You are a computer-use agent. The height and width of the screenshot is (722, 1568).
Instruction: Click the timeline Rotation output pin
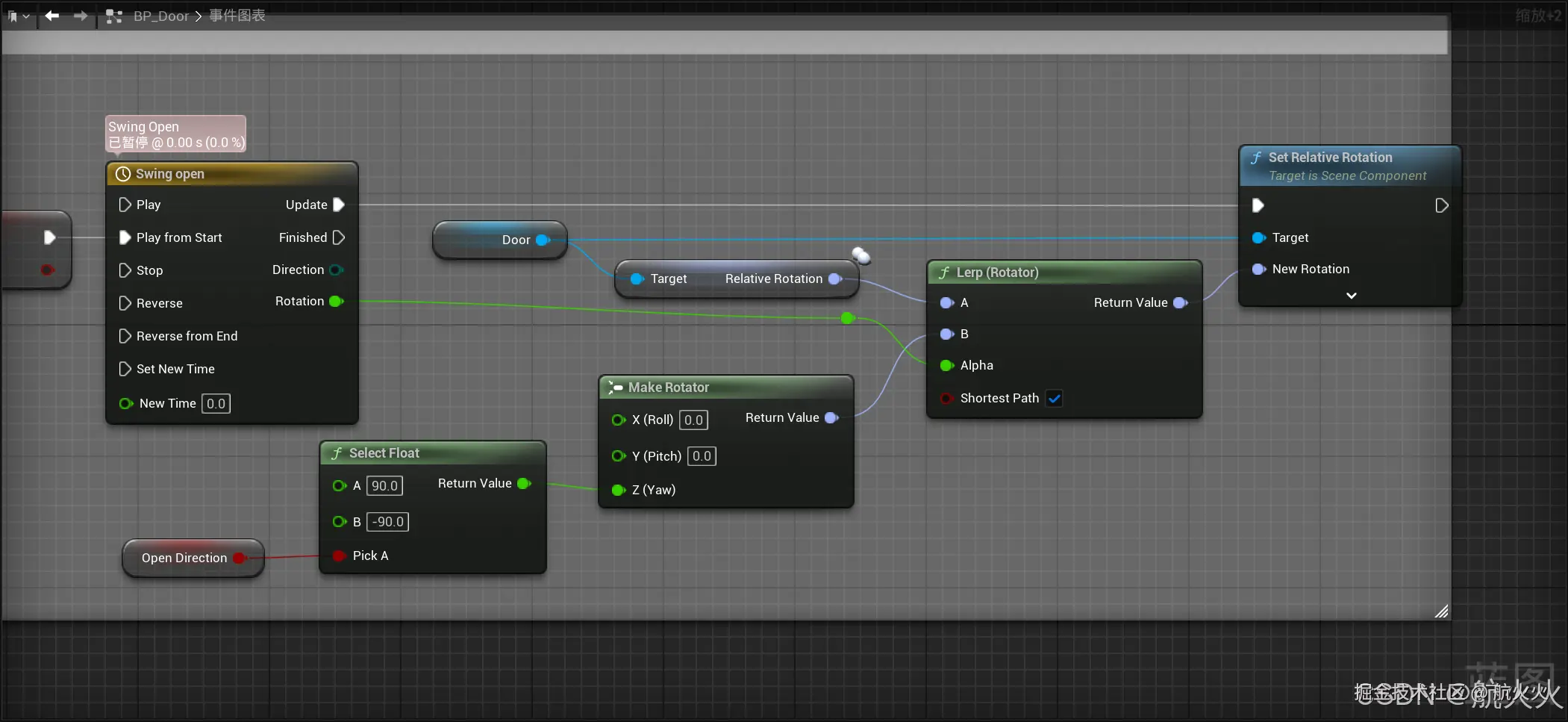point(337,301)
